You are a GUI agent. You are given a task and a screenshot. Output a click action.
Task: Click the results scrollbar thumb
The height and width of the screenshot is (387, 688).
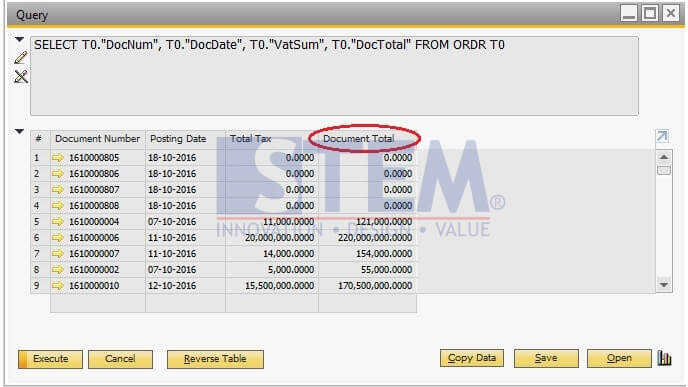664,170
